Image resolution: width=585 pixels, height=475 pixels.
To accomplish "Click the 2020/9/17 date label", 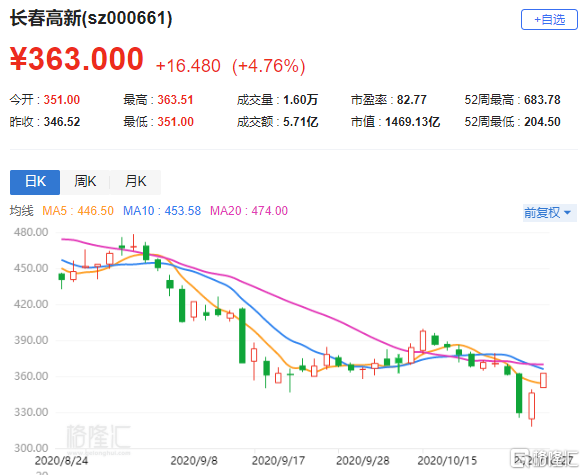I will coord(278,461).
